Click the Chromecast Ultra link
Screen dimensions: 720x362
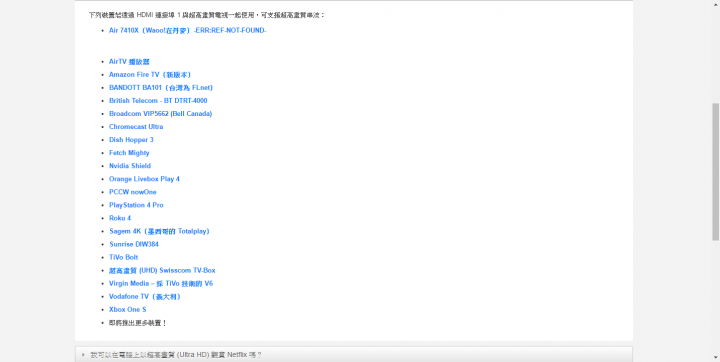[x=136, y=127]
